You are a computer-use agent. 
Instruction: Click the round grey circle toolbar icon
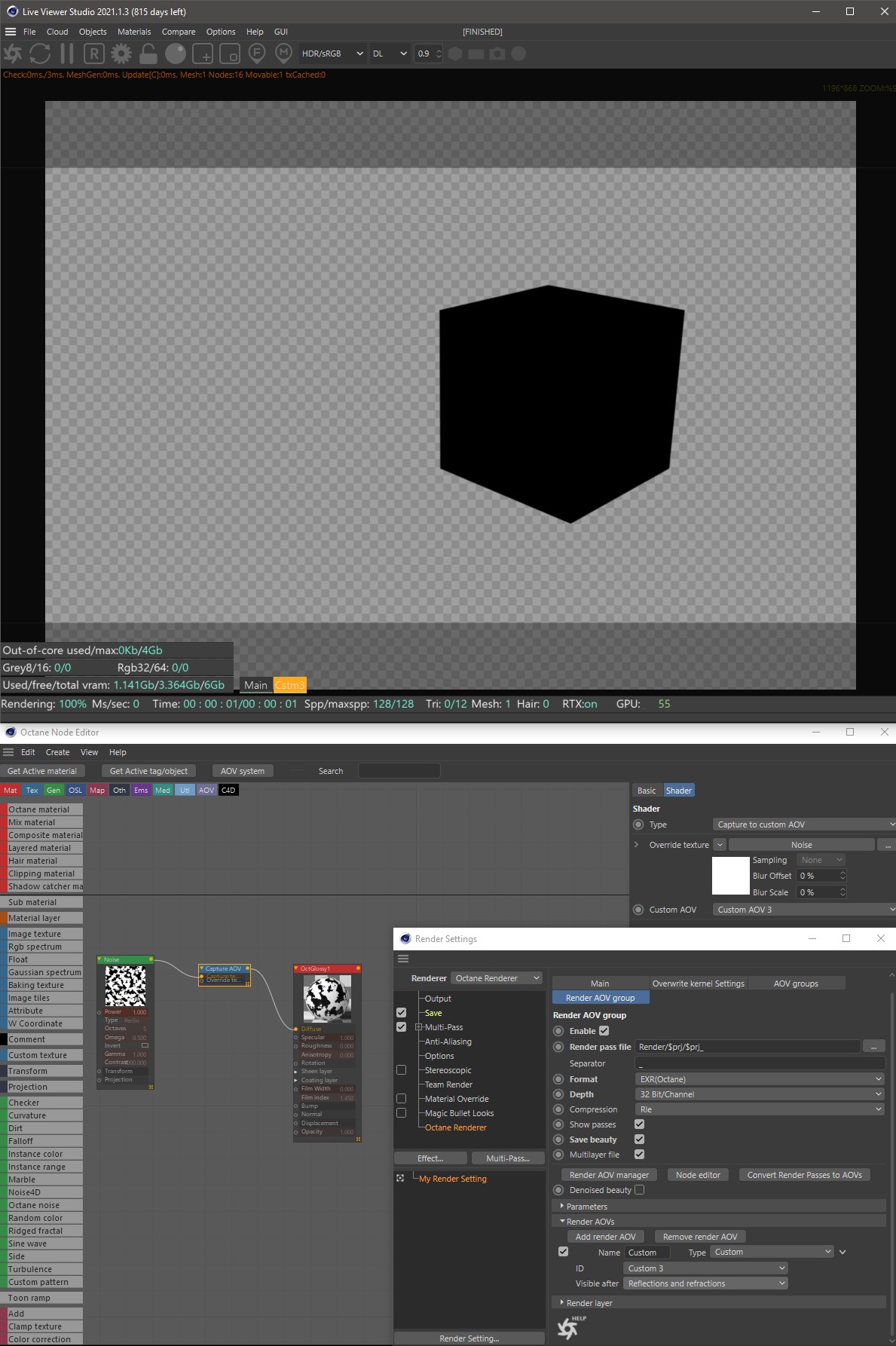click(518, 54)
